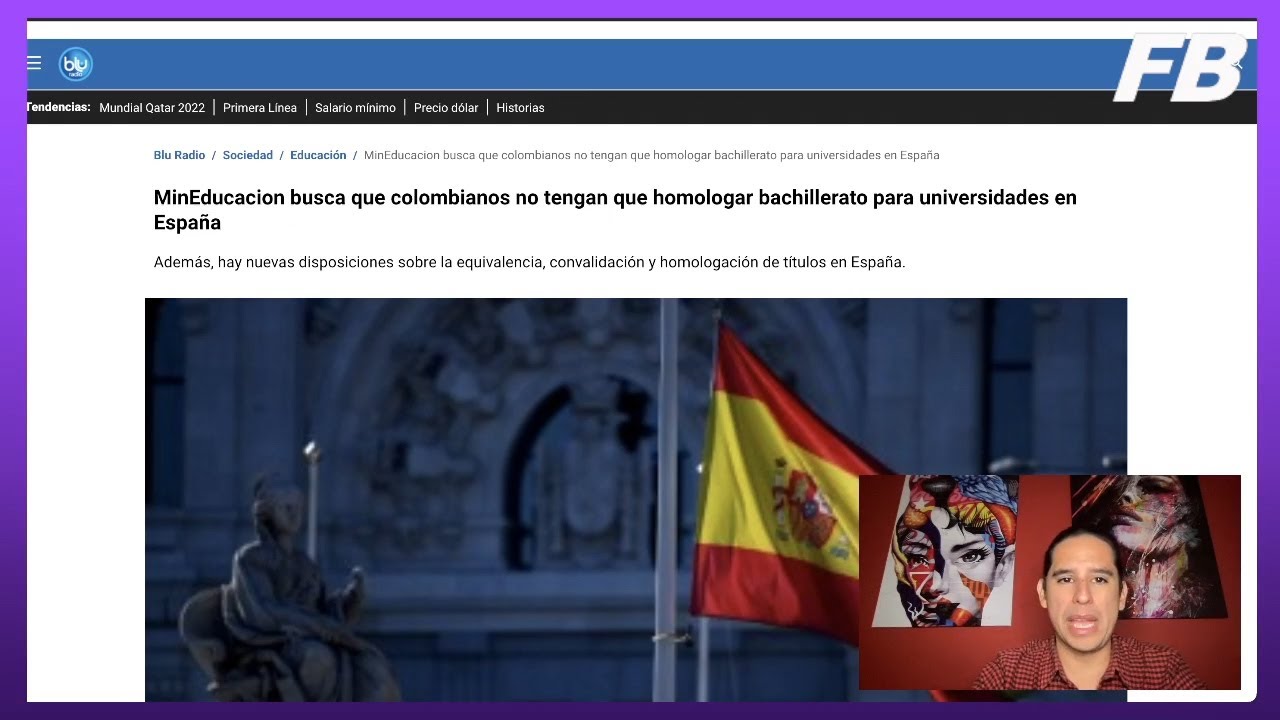Click the full article breadcrumb title

pyautogui.click(x=650, y=155)
